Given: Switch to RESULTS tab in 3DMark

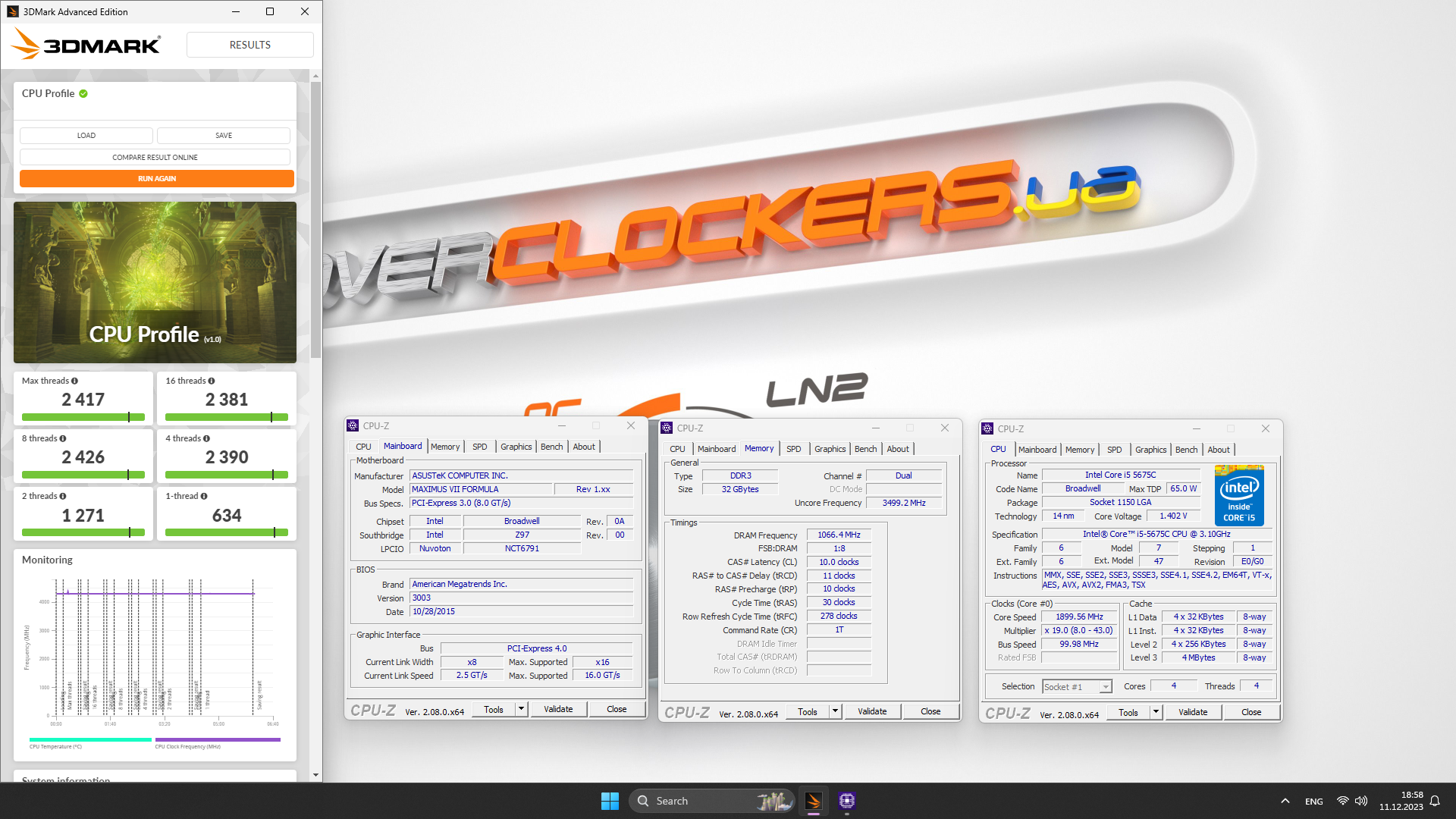Looking at the screenshot, I should tap(250, 45).
